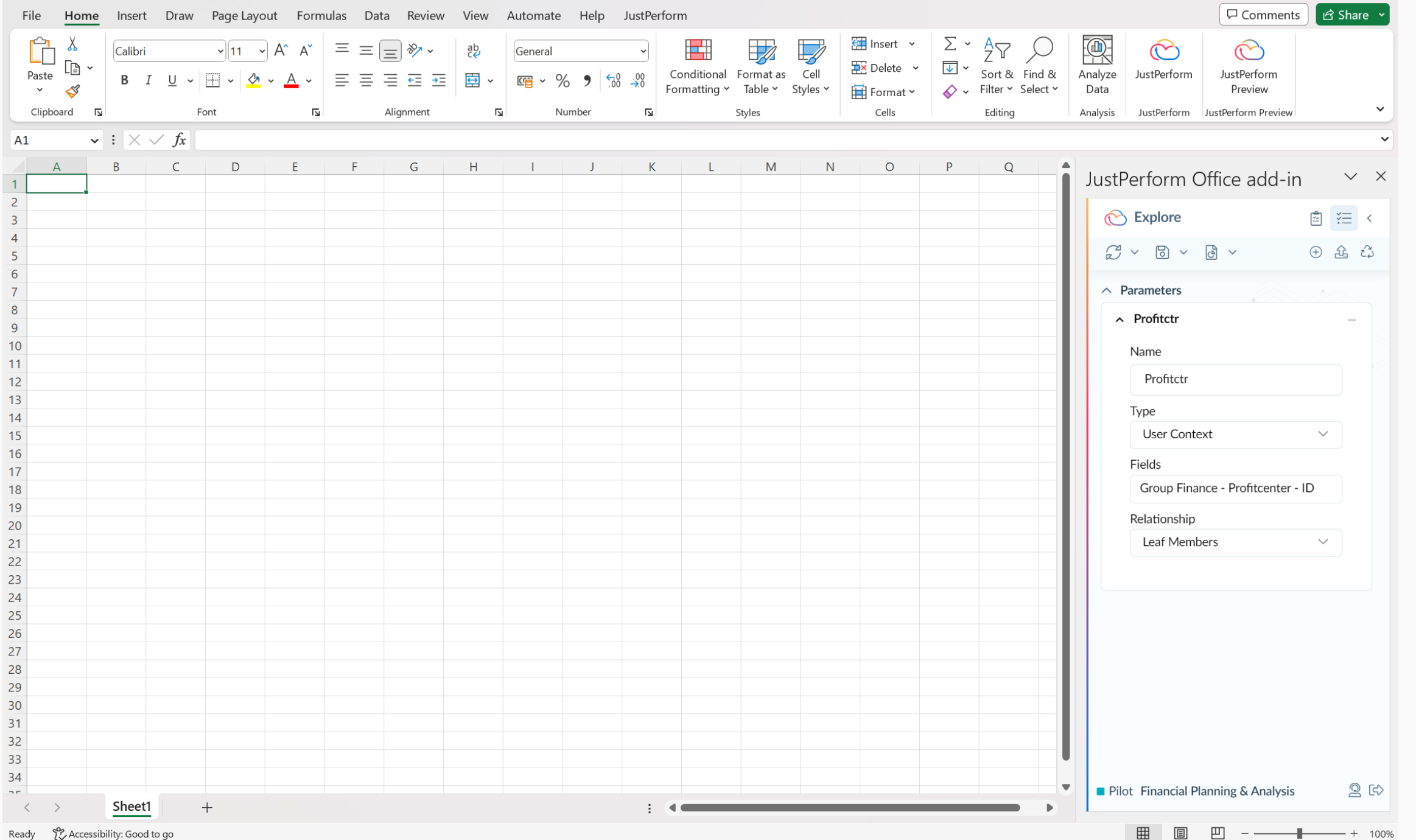Click the Refresh icon in Explore toolbar
This screenshot has height=840, width=1416.
[x=1115, y=252]
